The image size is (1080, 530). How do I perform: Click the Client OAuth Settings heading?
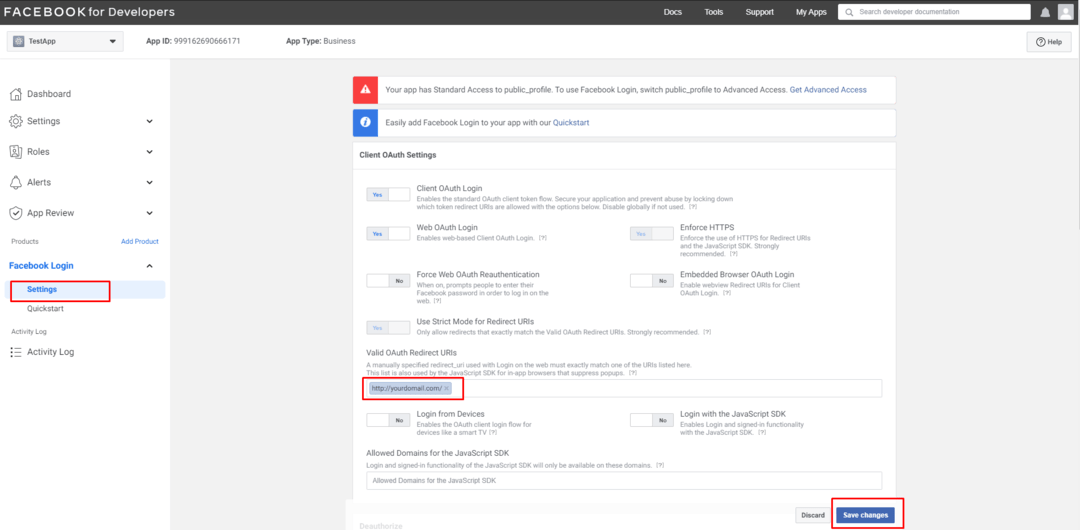pos(397,155)
